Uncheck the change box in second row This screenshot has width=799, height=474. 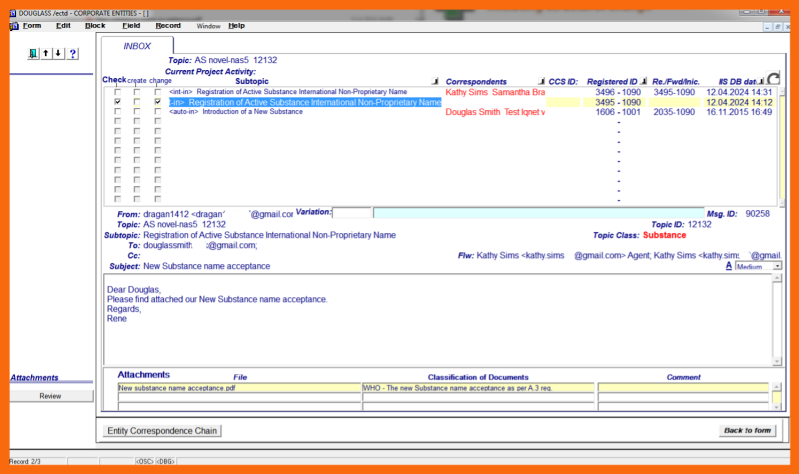[157, 102]
